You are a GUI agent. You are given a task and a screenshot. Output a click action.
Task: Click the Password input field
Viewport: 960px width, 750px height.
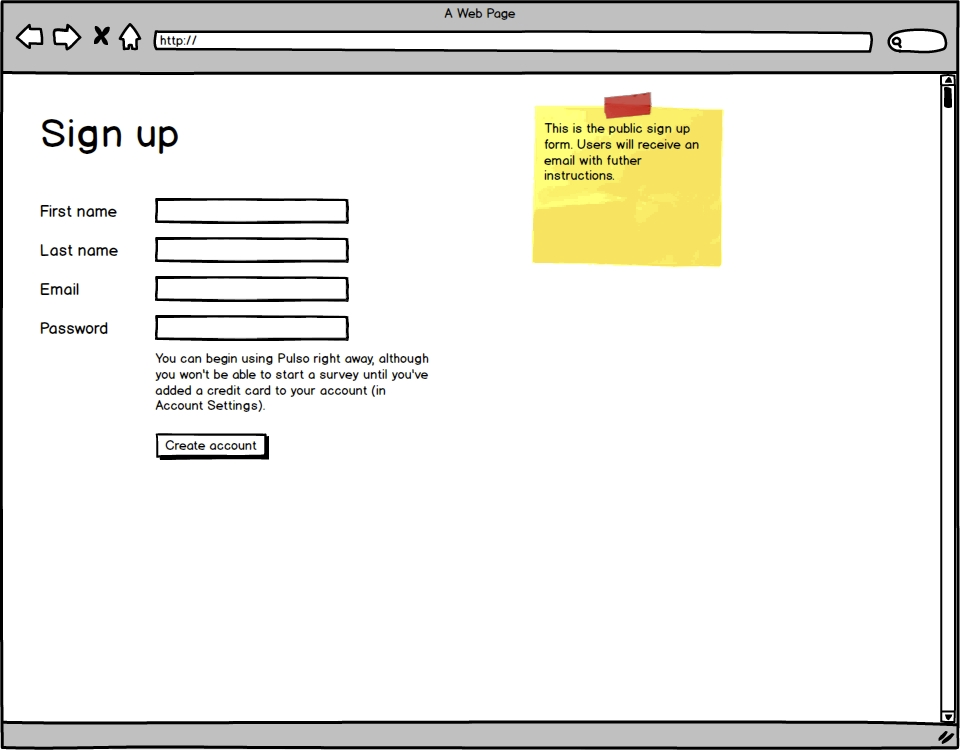[252, 328]
